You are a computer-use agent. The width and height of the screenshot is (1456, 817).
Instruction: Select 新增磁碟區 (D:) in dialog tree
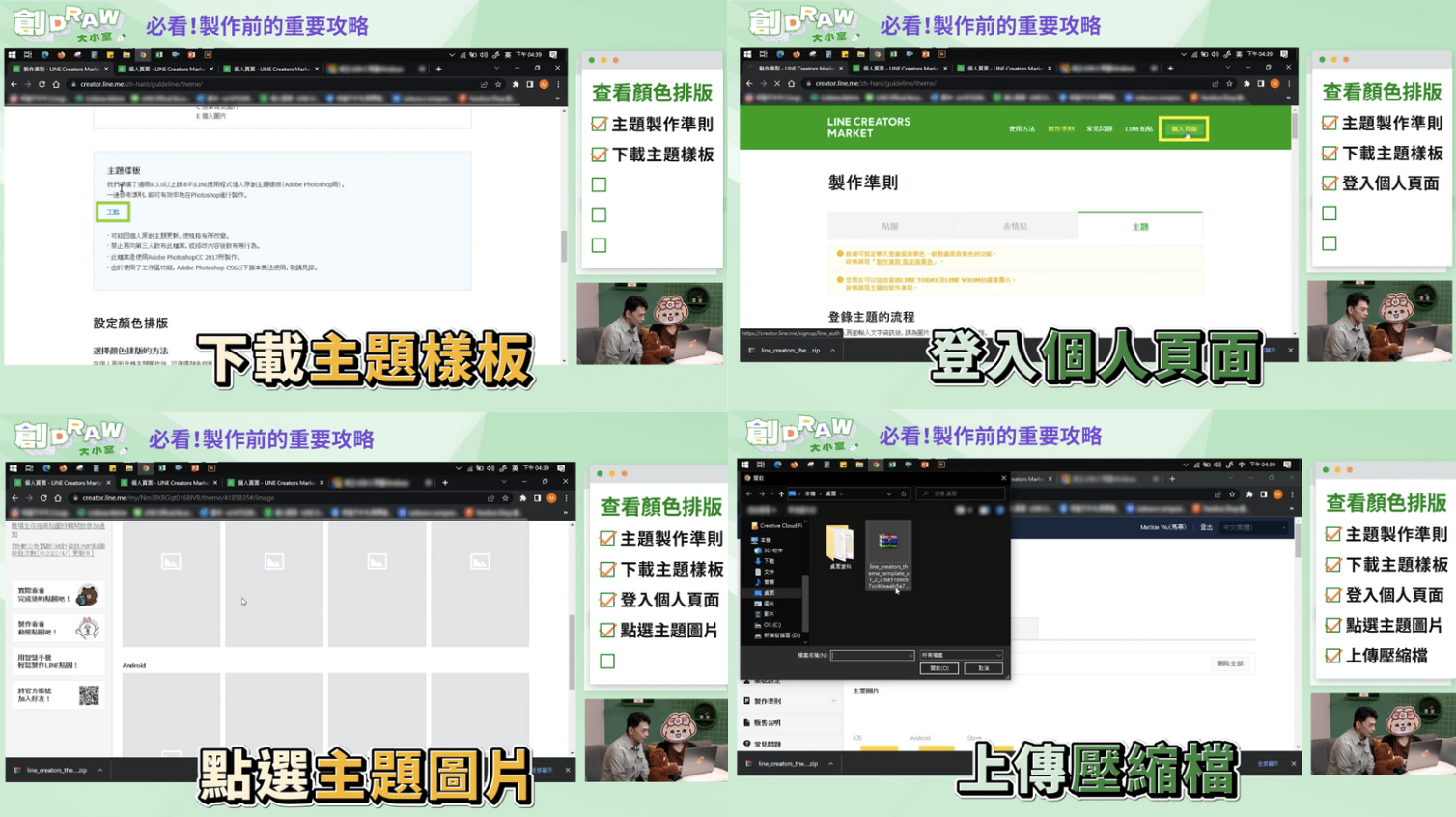click(778, 635)
